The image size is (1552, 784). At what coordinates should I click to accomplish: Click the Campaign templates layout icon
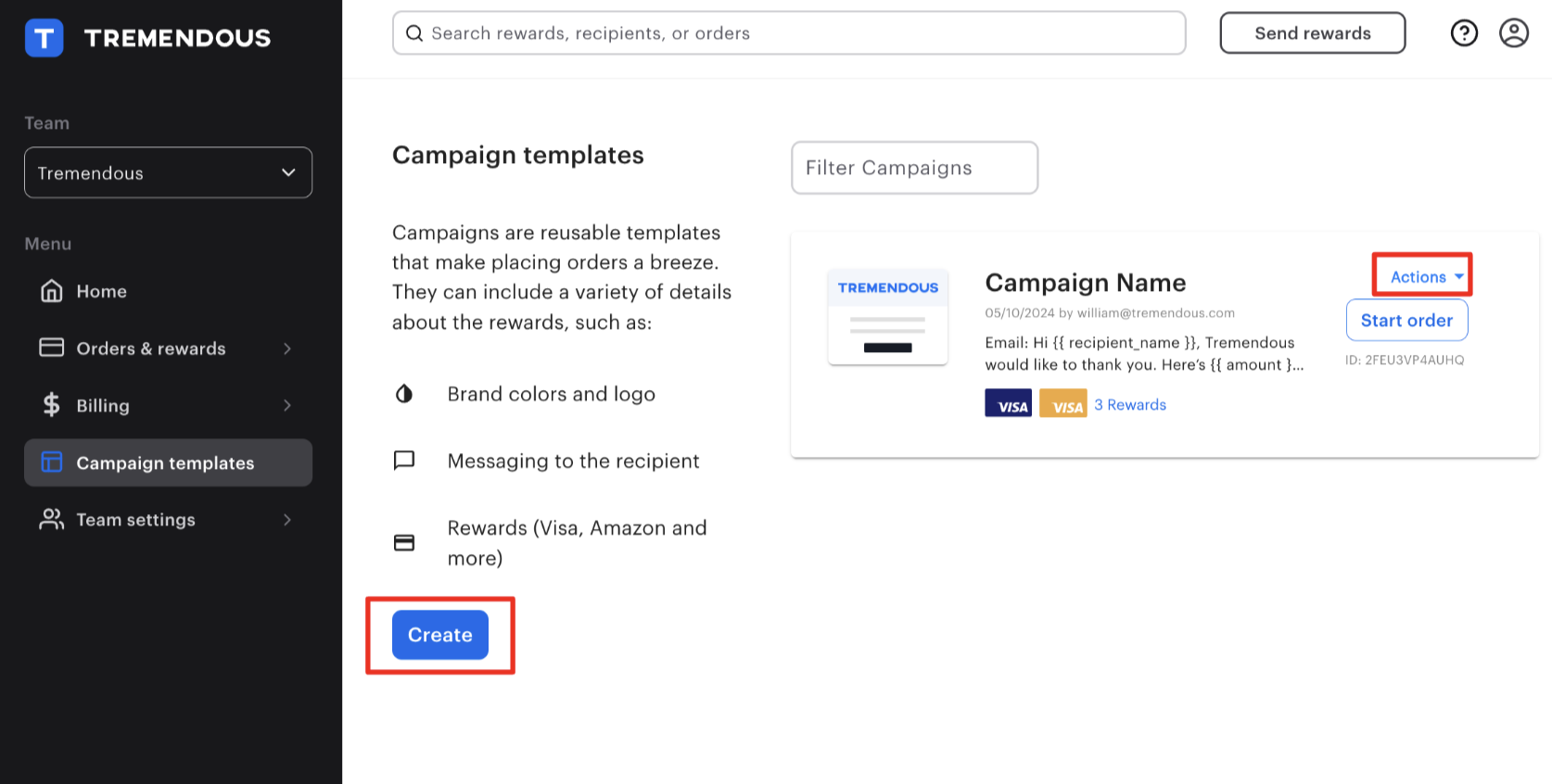tap(52, 462)
